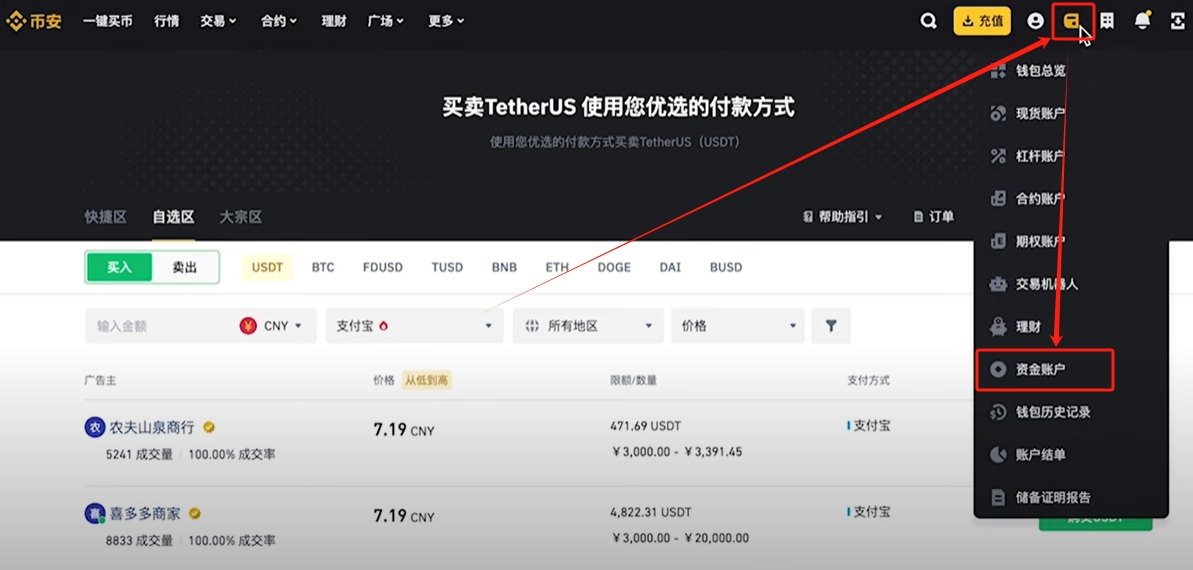Open the search magnifier icon
This screenshot has height=570, width=1193.
928,21
